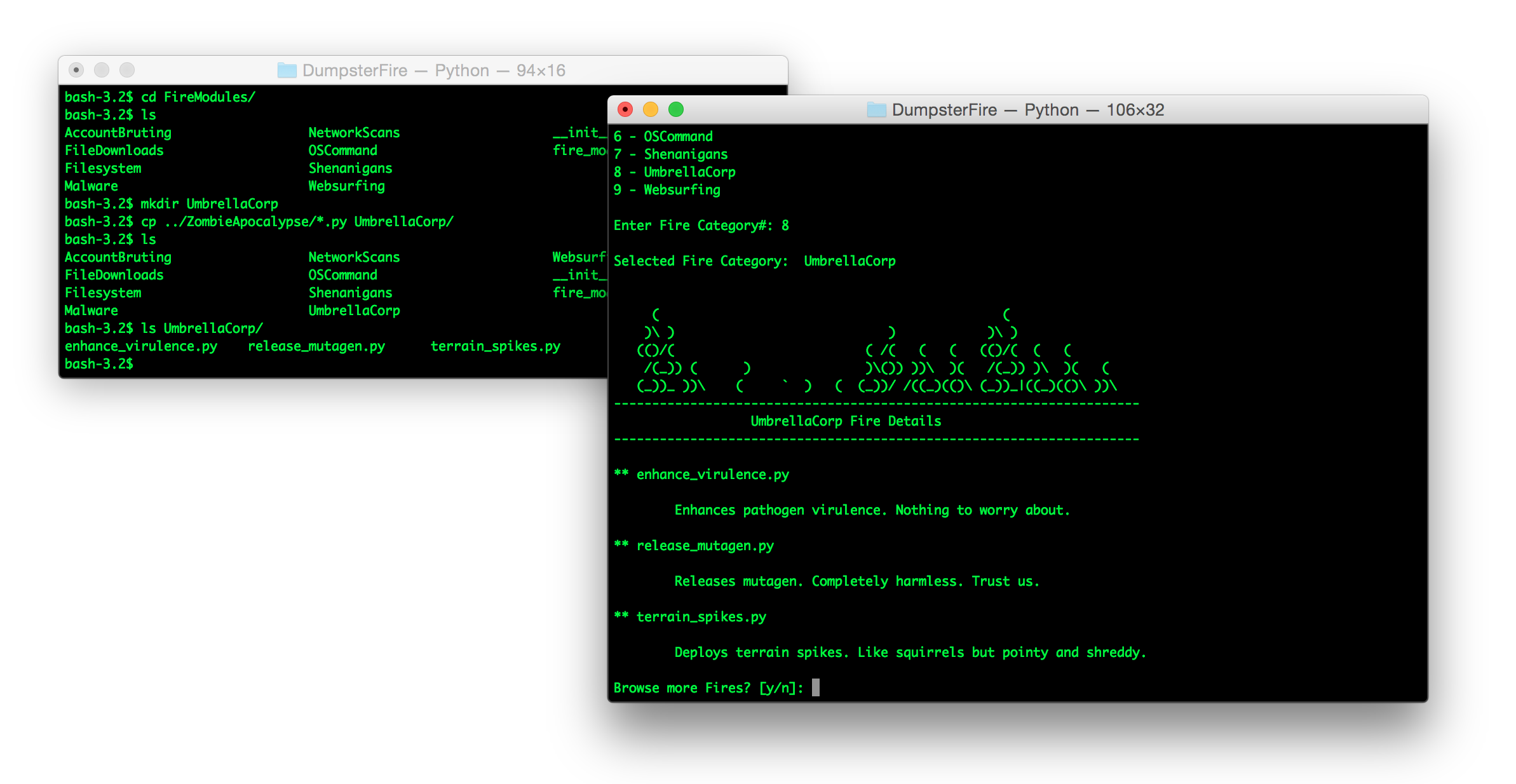Click the 'DumpsterFire — Python — 106×32' title text
Image resolution: width=1516 pixels, height=784 pixels.
(1027, 110)
